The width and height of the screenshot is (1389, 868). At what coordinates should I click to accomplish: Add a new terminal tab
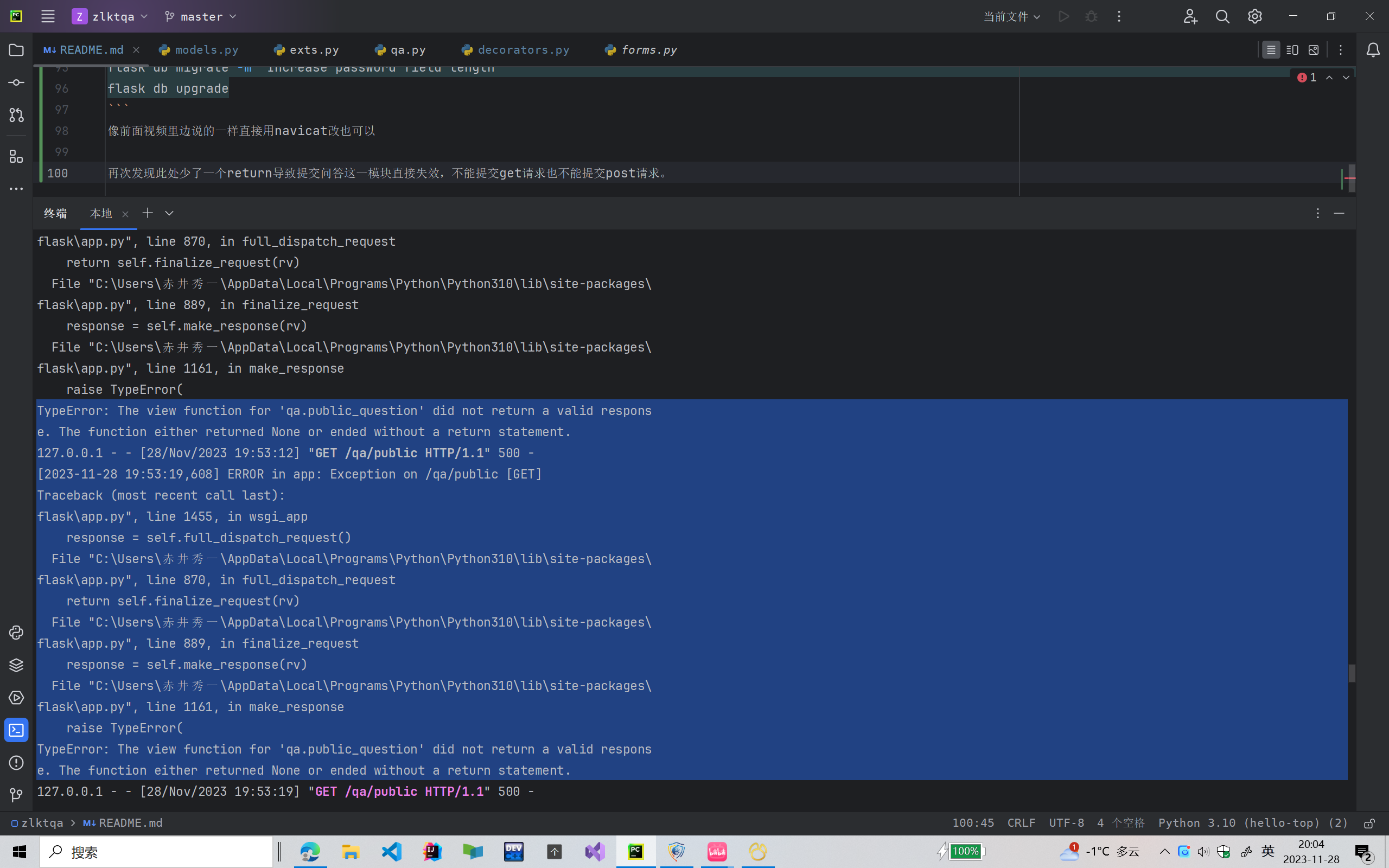coord(148,214)
